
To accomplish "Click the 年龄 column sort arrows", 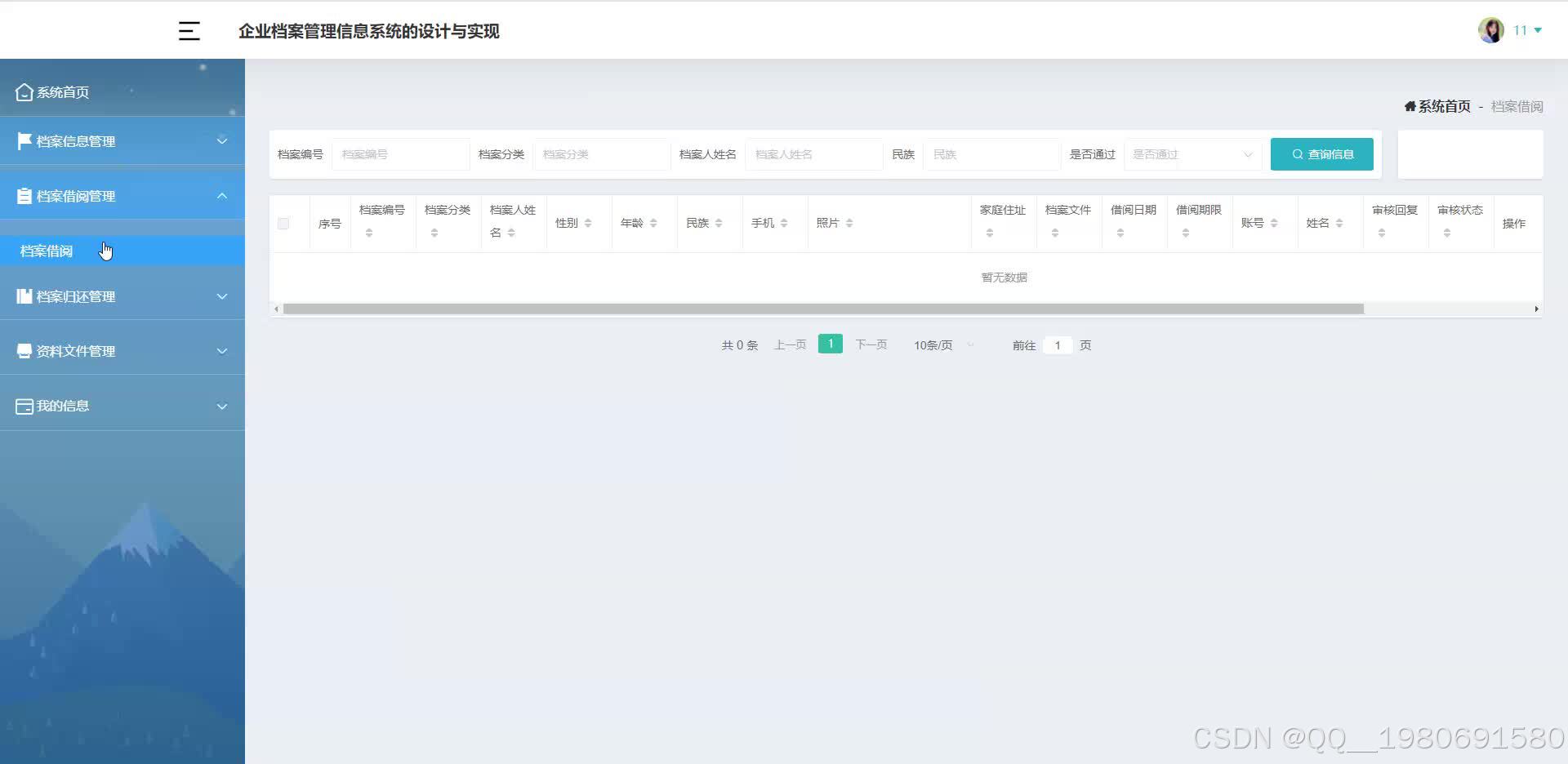I will [653, 222].
